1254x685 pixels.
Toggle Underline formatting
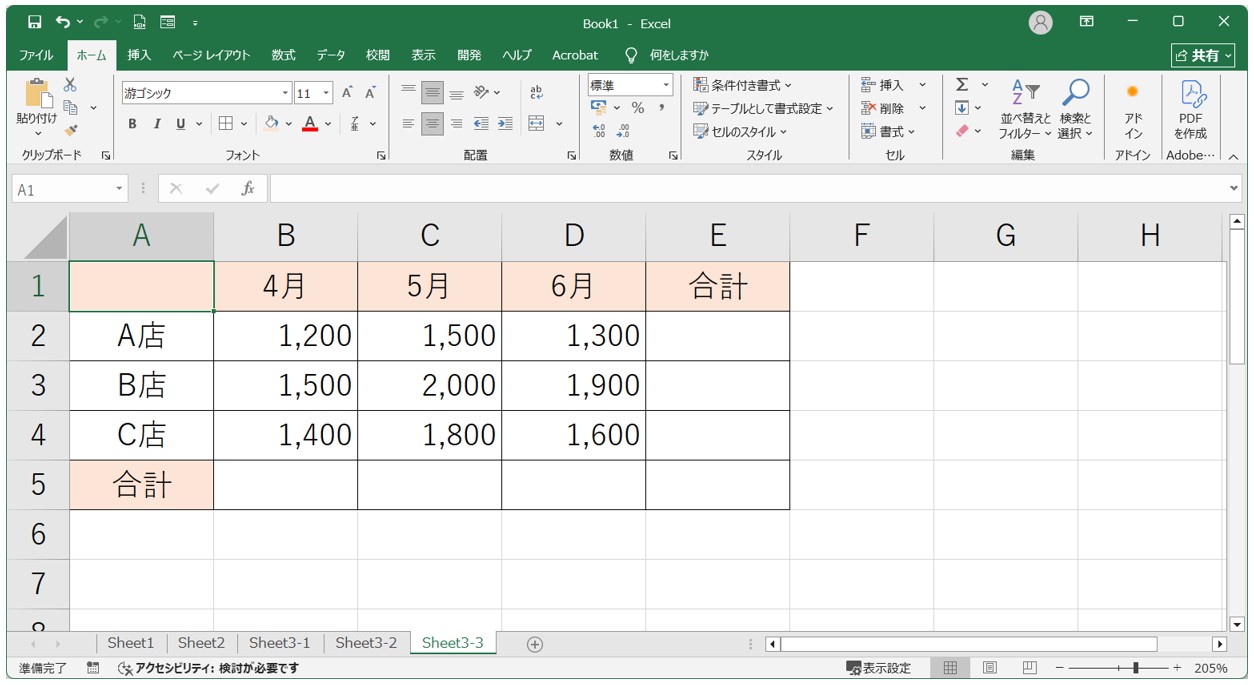tap(181, 124)
